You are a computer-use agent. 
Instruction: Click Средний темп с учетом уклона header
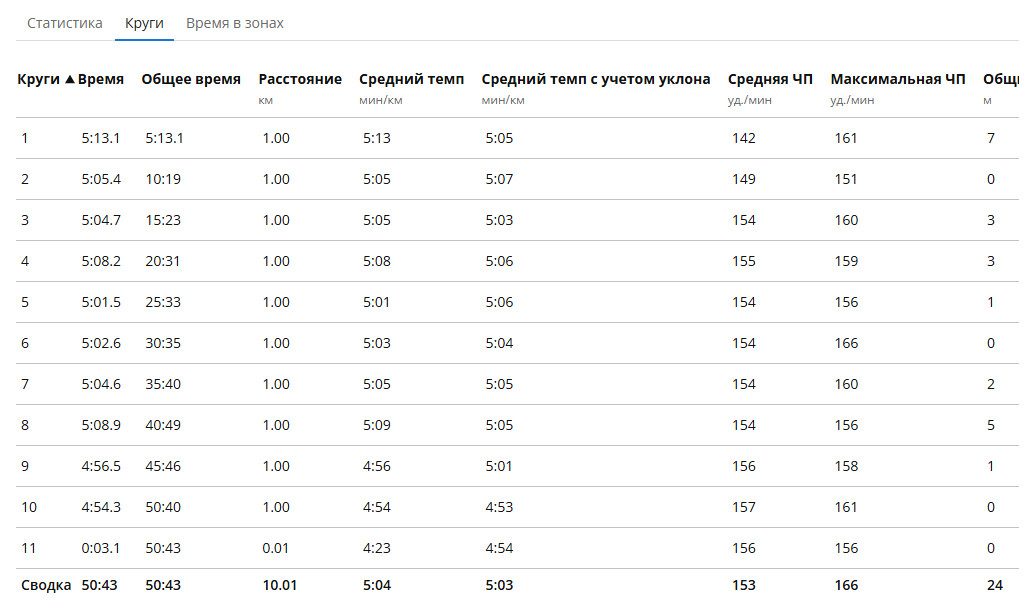pos(596,79)
